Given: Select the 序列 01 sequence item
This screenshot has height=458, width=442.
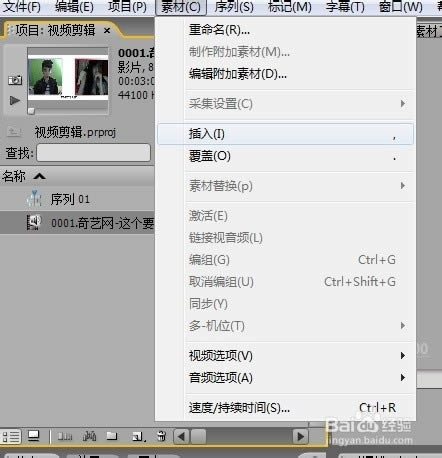Looking at the screenshot, I should [70, 199].
